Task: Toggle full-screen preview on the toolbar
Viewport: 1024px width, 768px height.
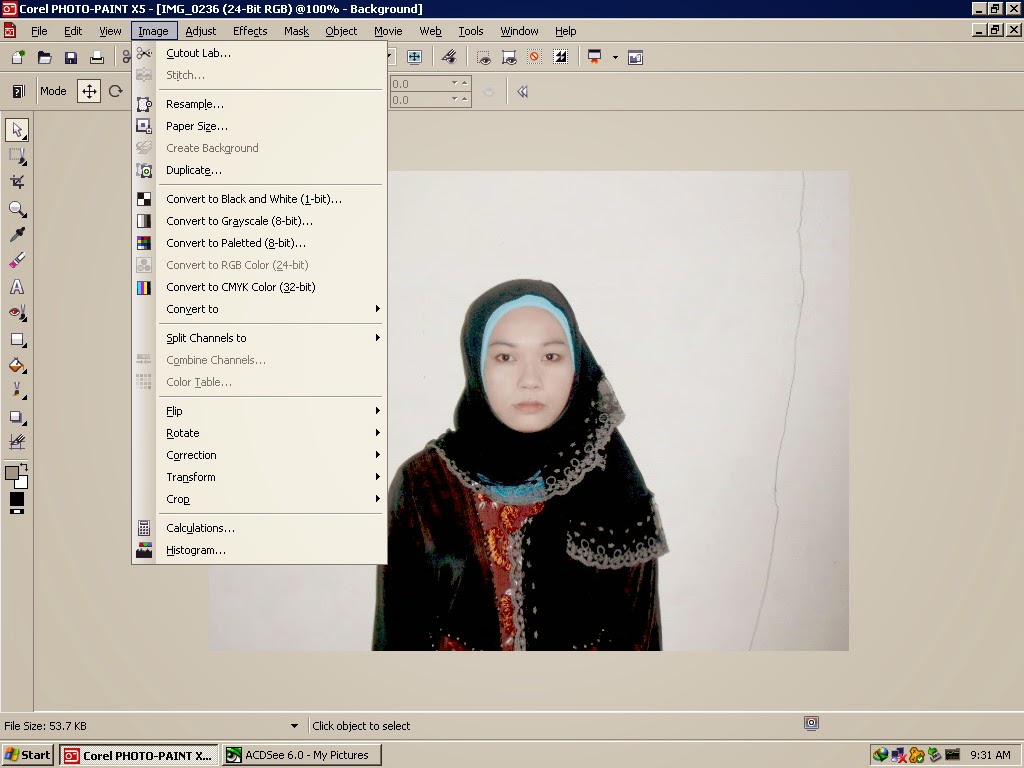Action: pos(594,57)
